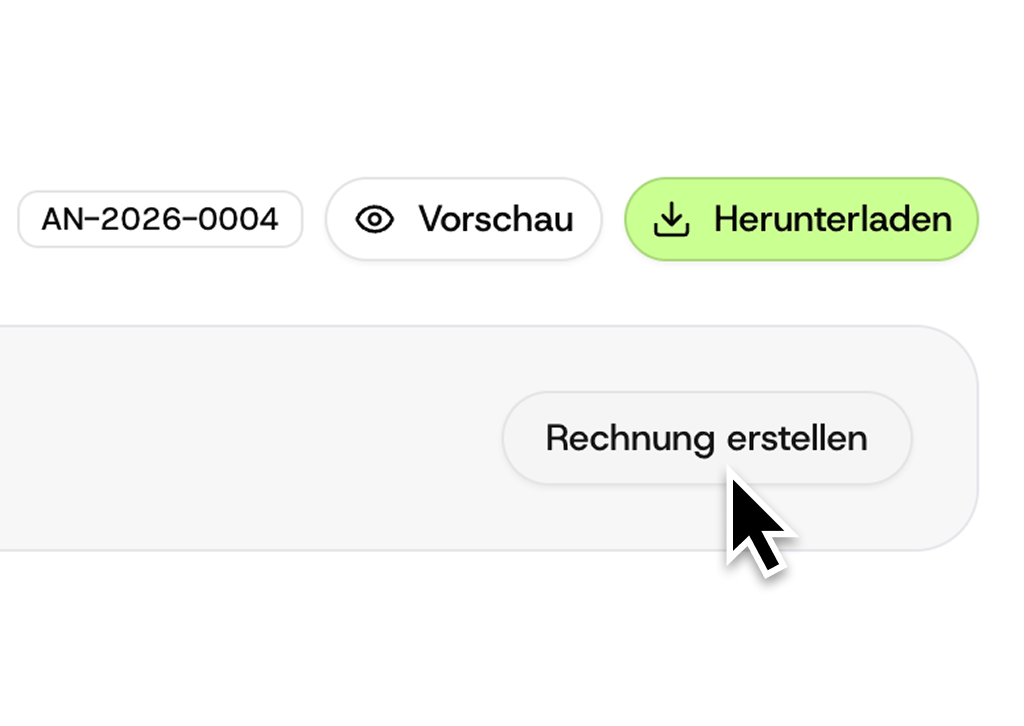Select the AN-2026-0004 number badge

click(160, 219)
